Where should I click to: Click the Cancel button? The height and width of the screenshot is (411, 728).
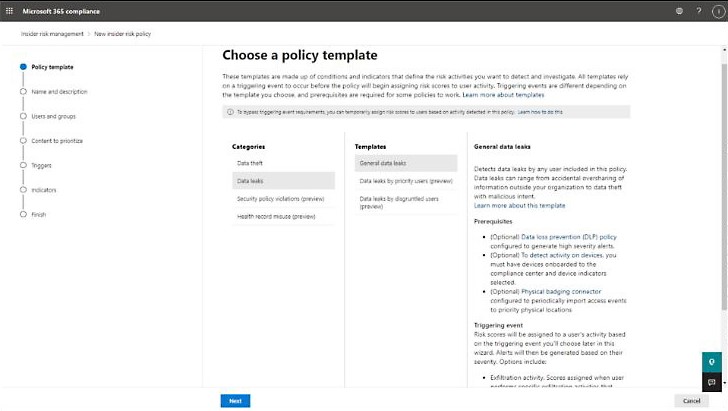point(691,401)
